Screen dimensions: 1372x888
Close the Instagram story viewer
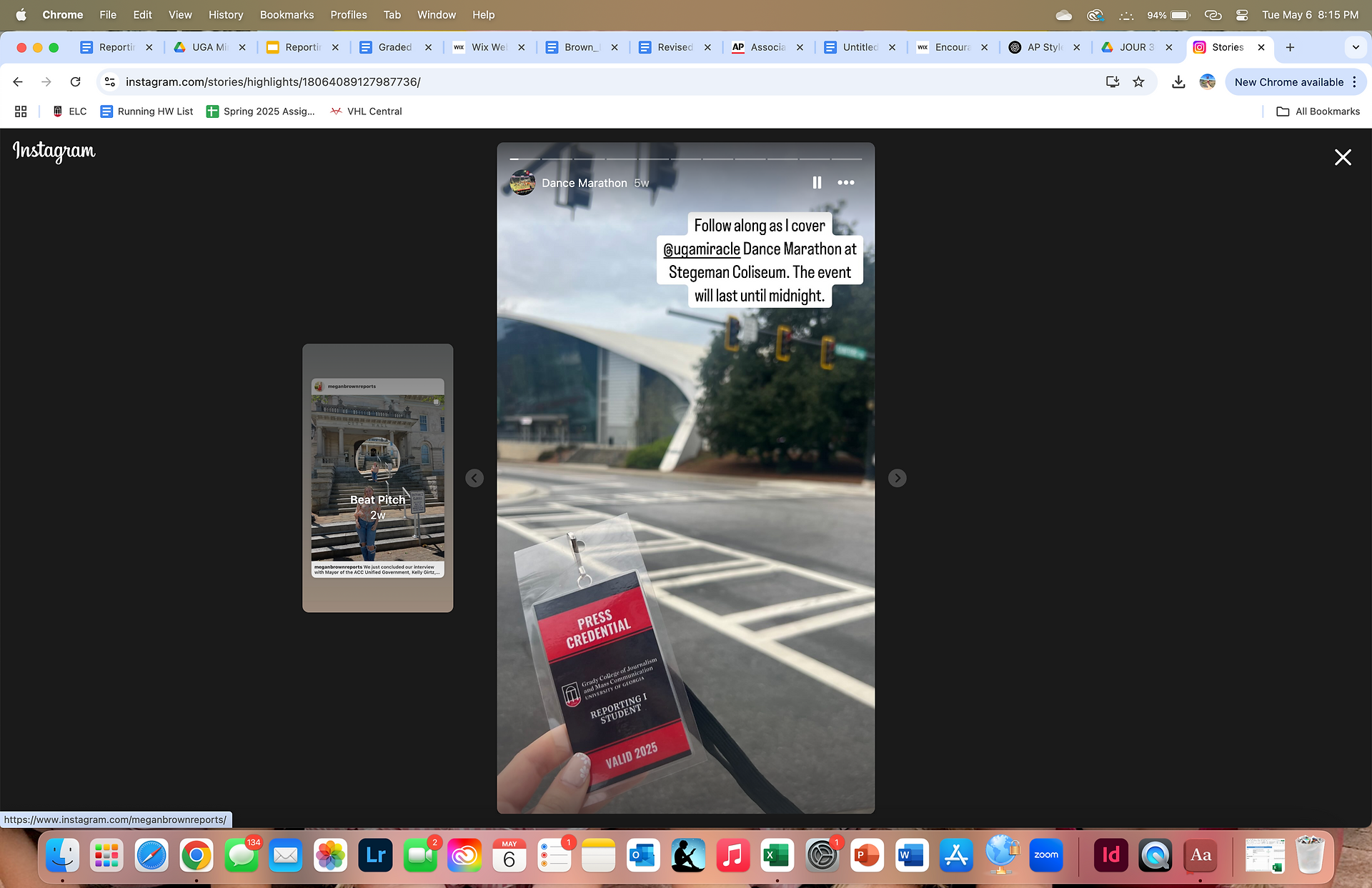[1343, 157]
